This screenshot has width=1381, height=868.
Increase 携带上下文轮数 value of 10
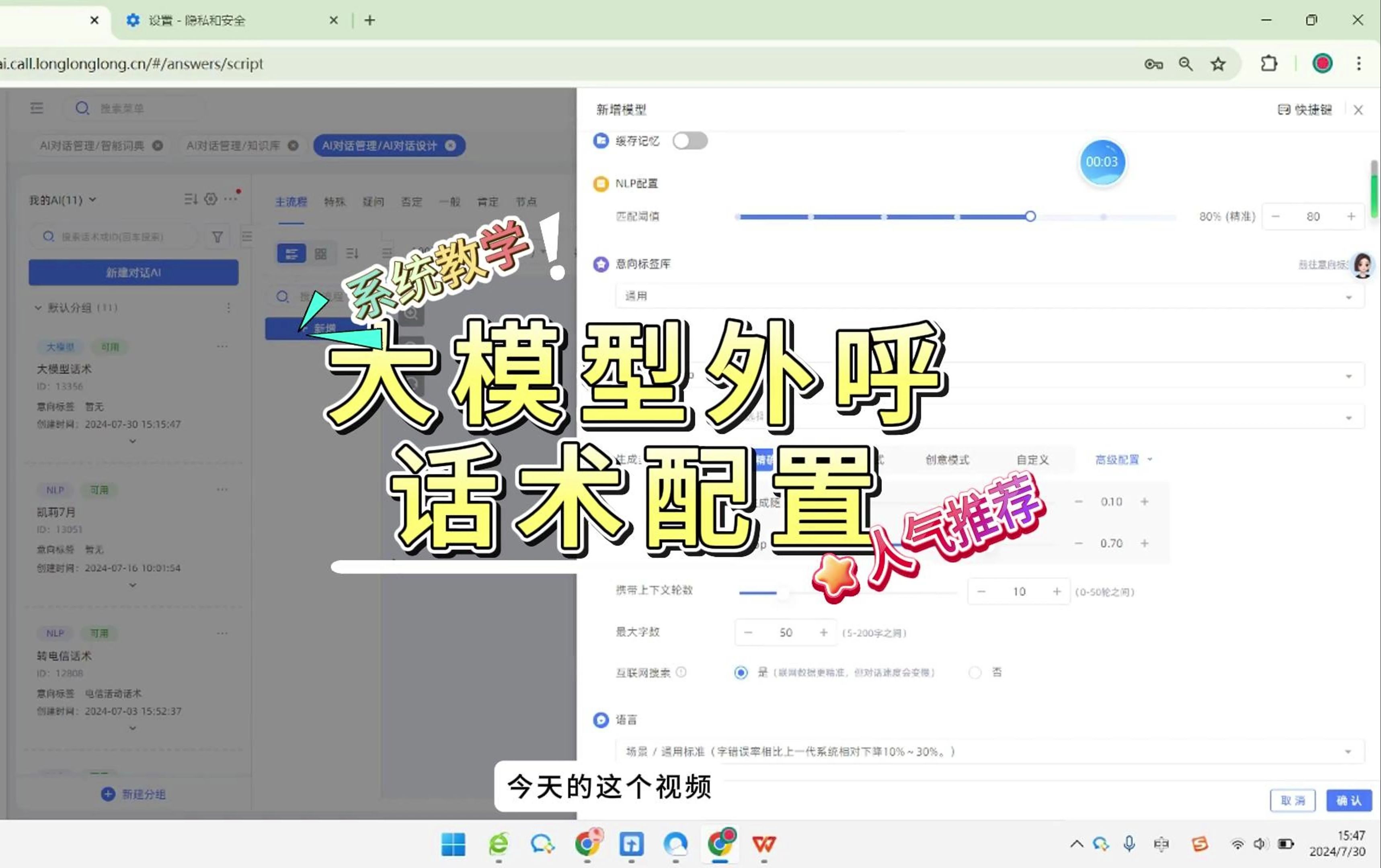coord(1057,591)
